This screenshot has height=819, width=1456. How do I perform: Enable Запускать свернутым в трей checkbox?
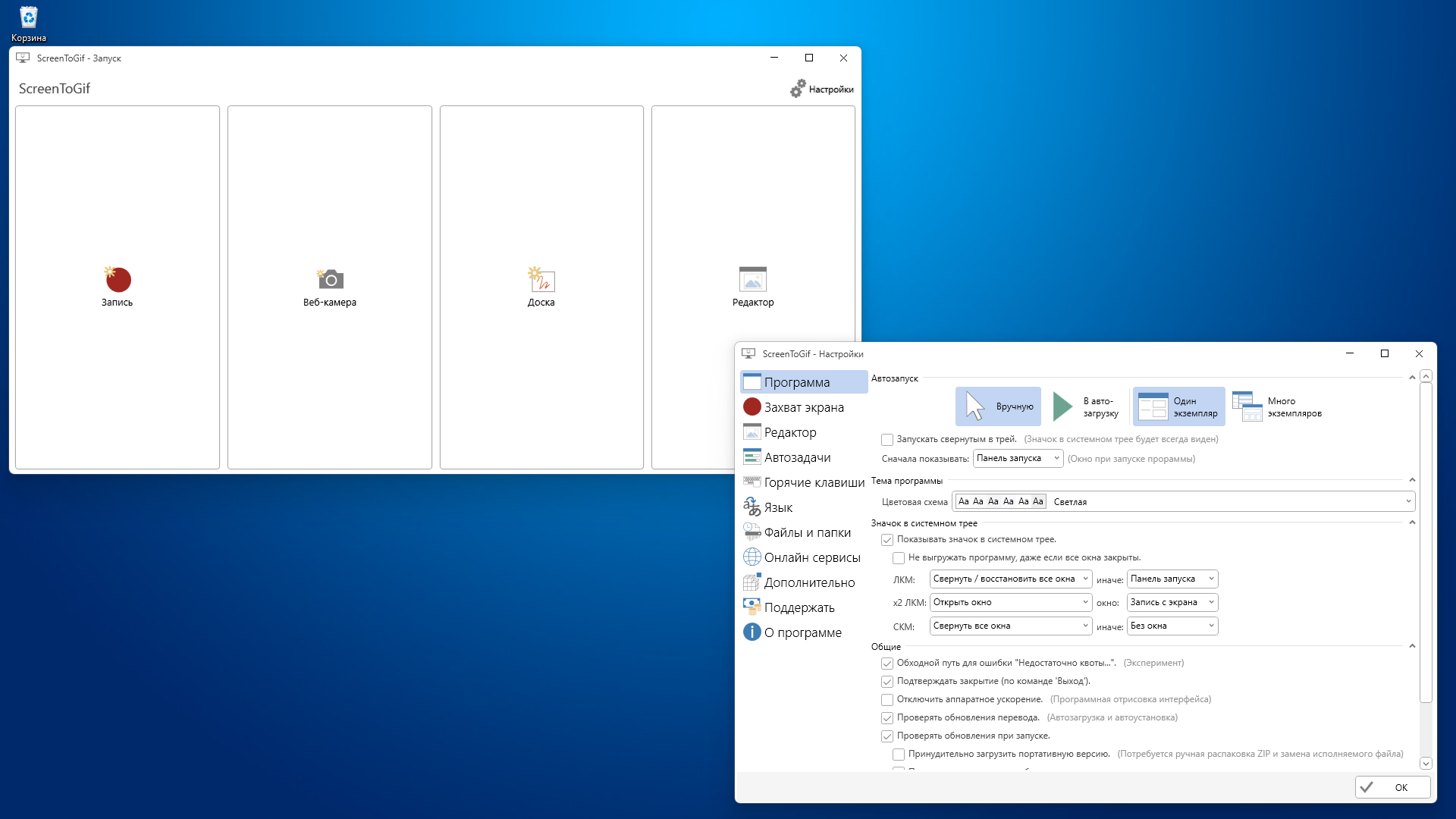tap(887, 440)
